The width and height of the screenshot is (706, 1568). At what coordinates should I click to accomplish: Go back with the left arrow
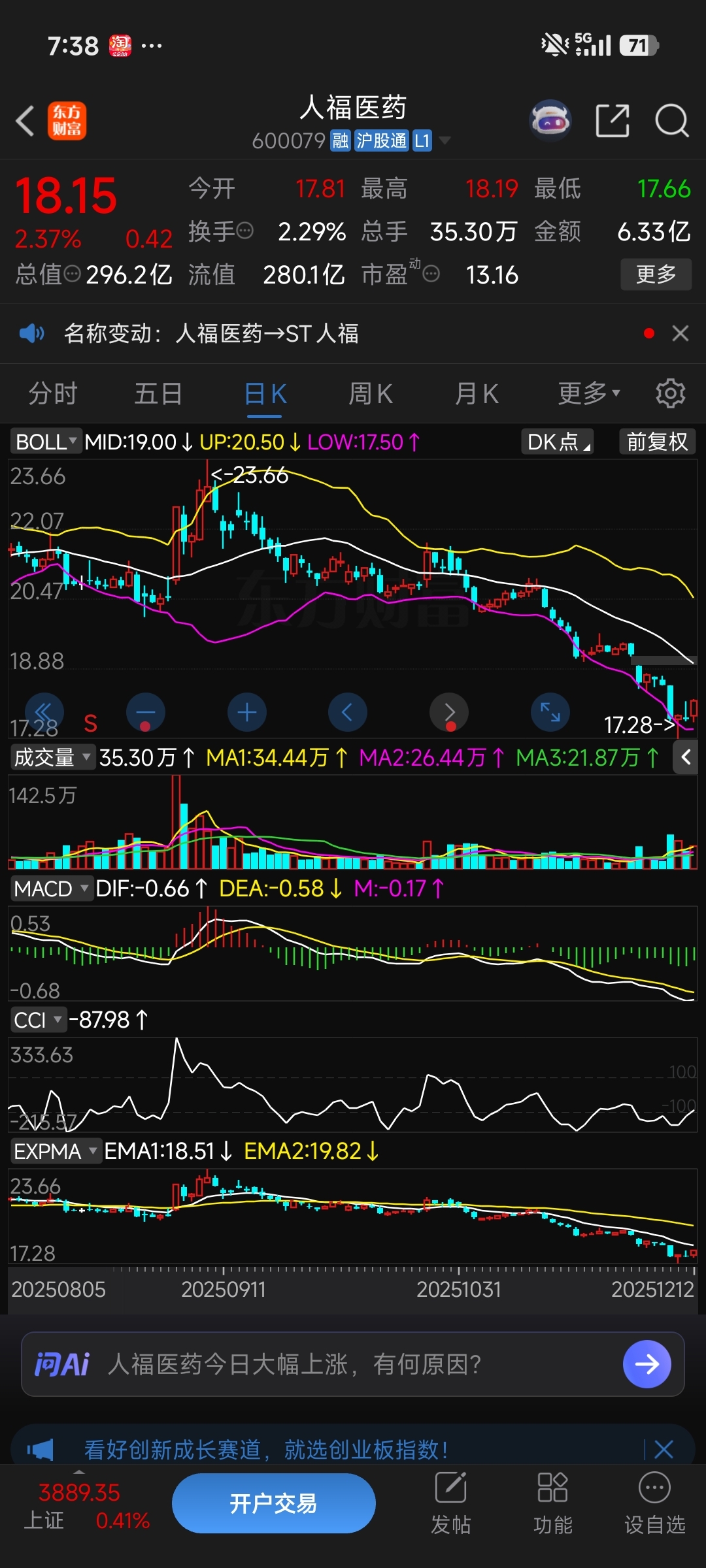(x=25, y=122)
